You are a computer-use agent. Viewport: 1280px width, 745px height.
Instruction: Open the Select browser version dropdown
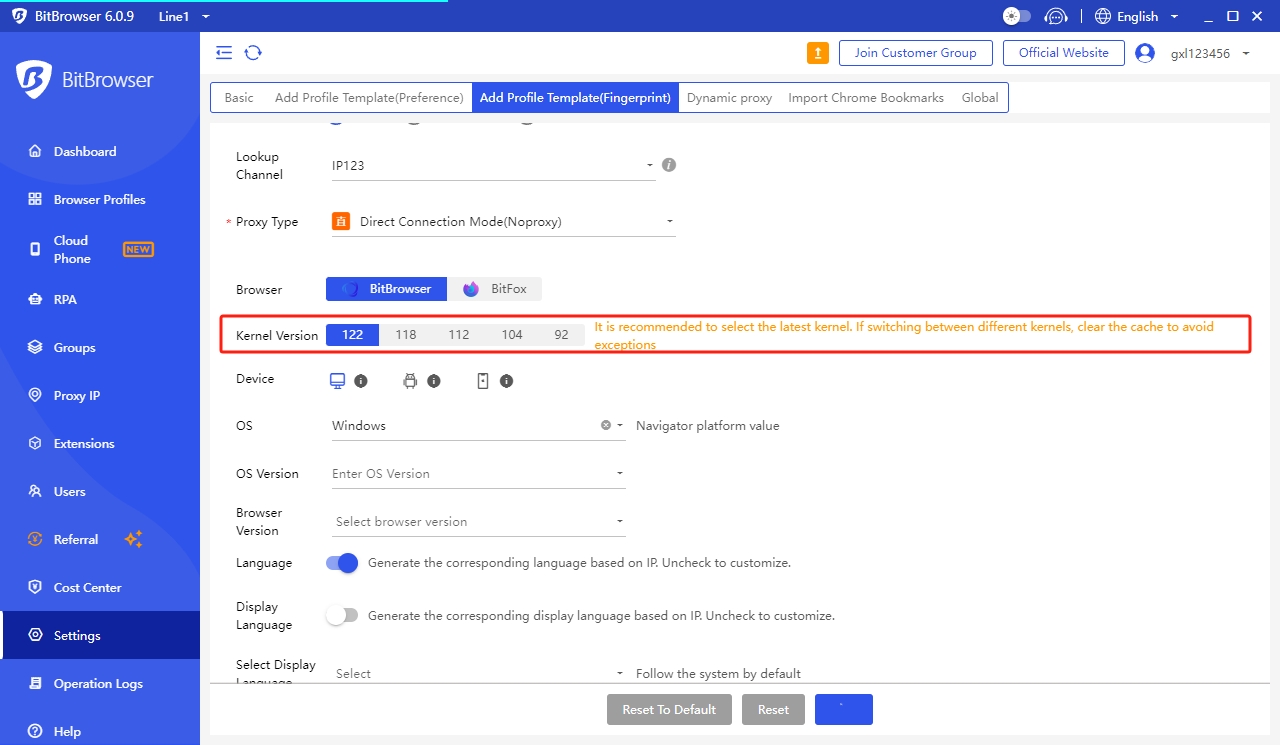[x=478, y=522]
